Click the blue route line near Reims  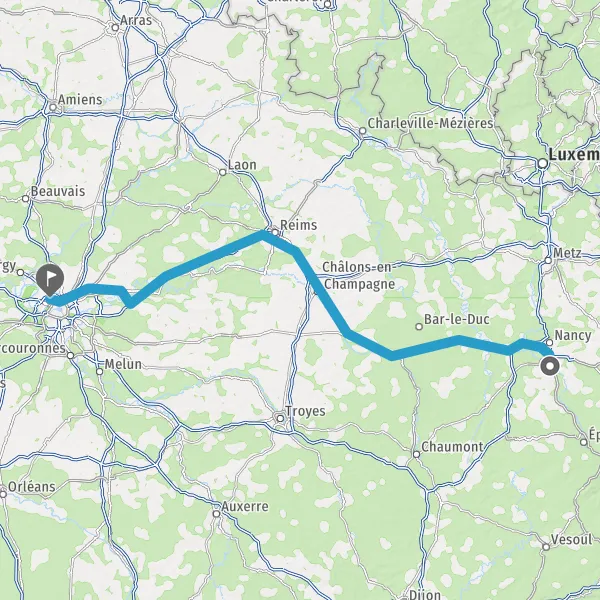pyautogui.click(x=262, y=235)
